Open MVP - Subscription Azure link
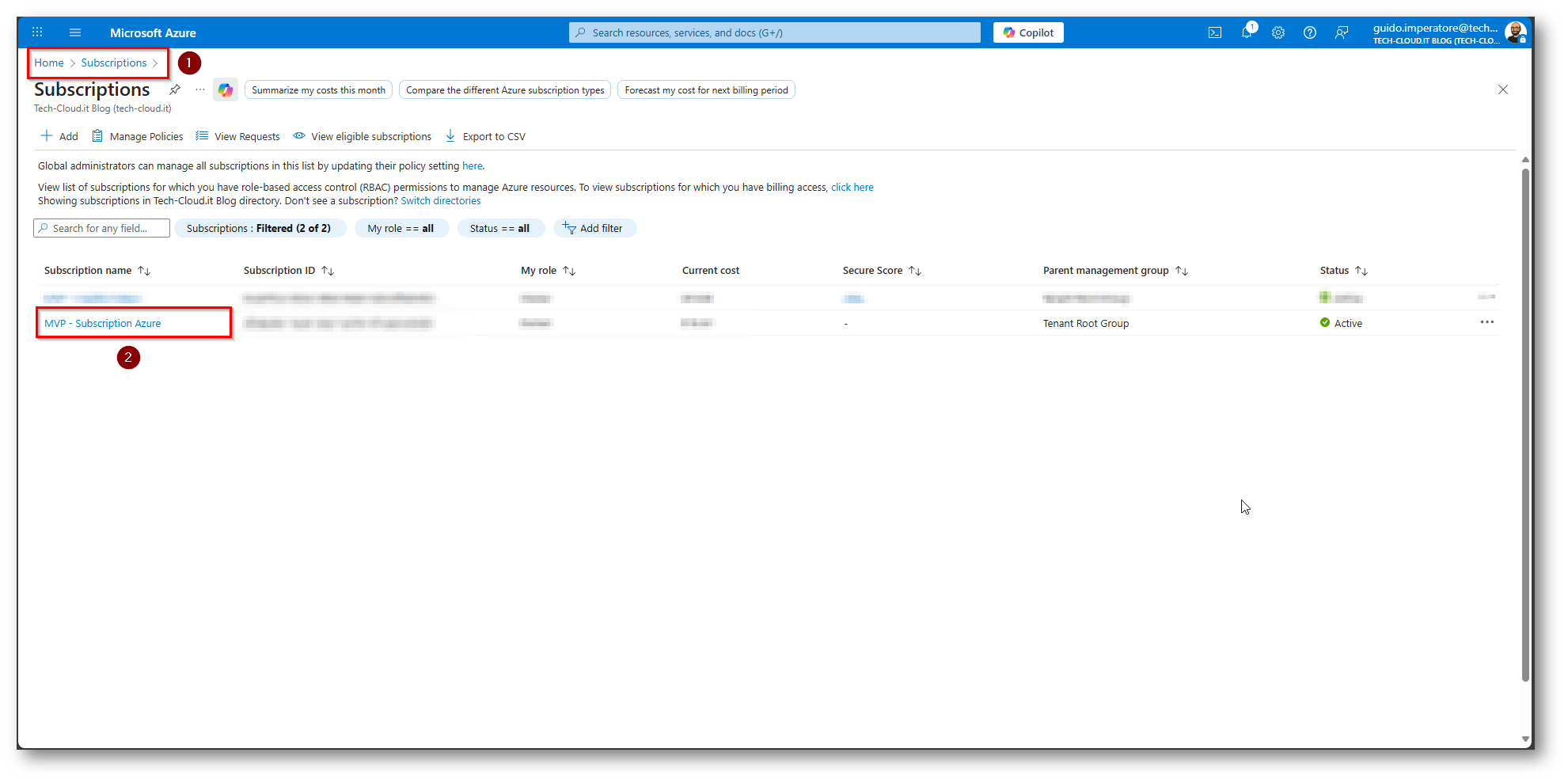 (x=103, y=323)
